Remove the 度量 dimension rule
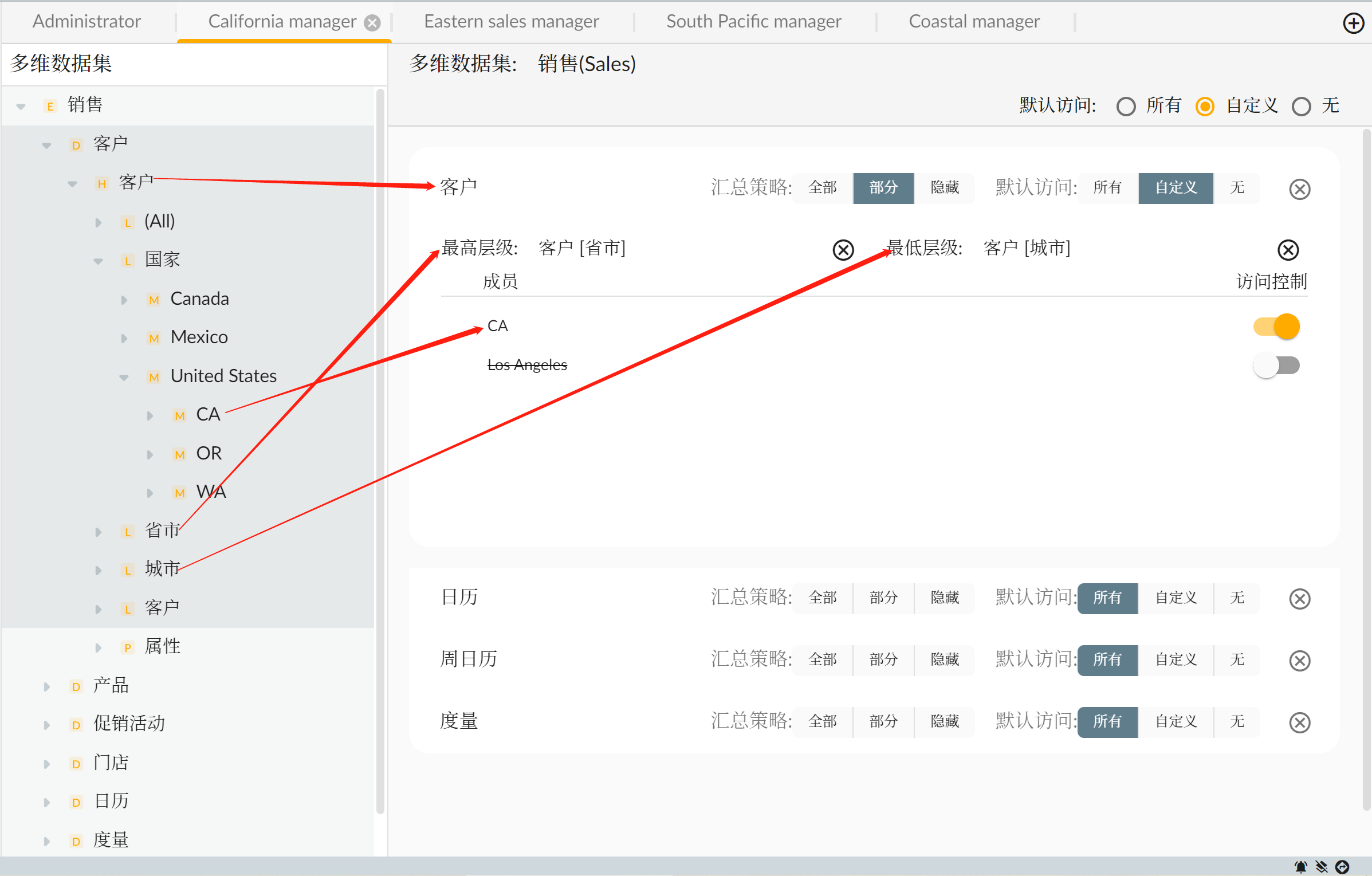Image resolution: width=1372 pixels, height=876 pixels. [x=1299, y=722]
